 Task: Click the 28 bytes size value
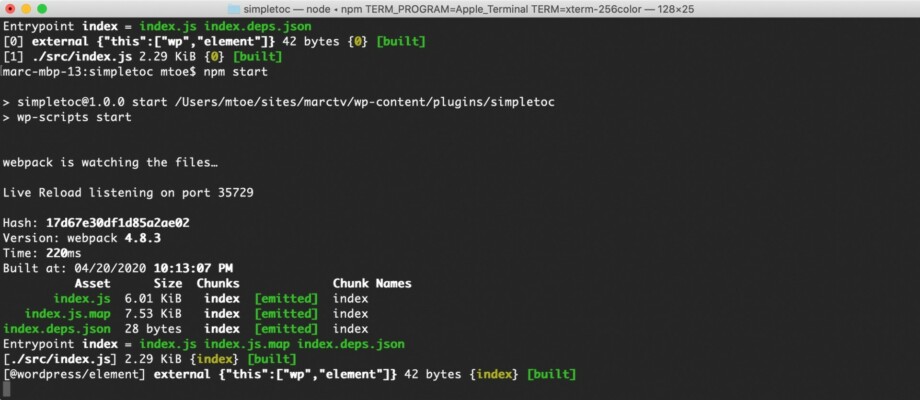point(153,328)
